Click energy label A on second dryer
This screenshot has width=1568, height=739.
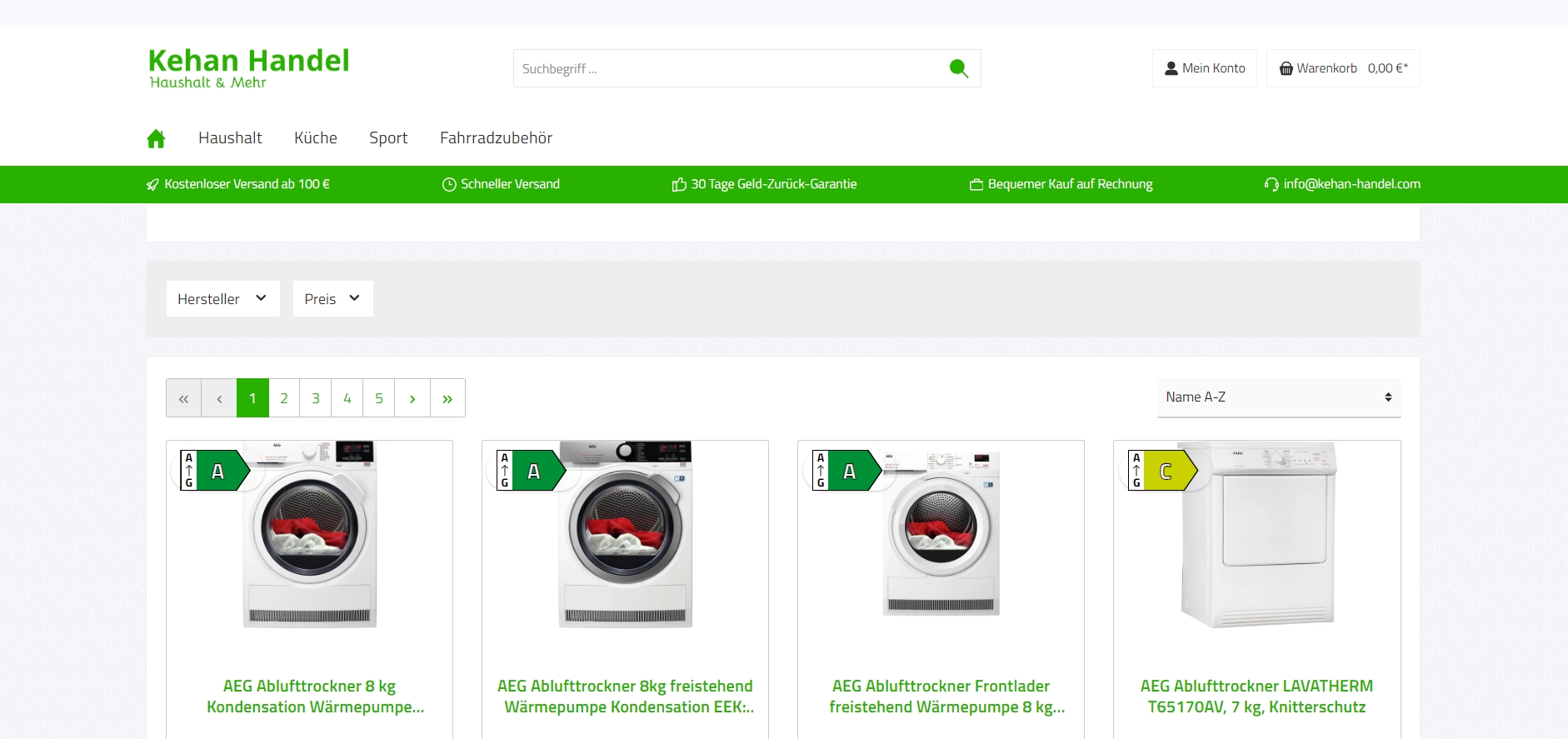click(531, 471)
